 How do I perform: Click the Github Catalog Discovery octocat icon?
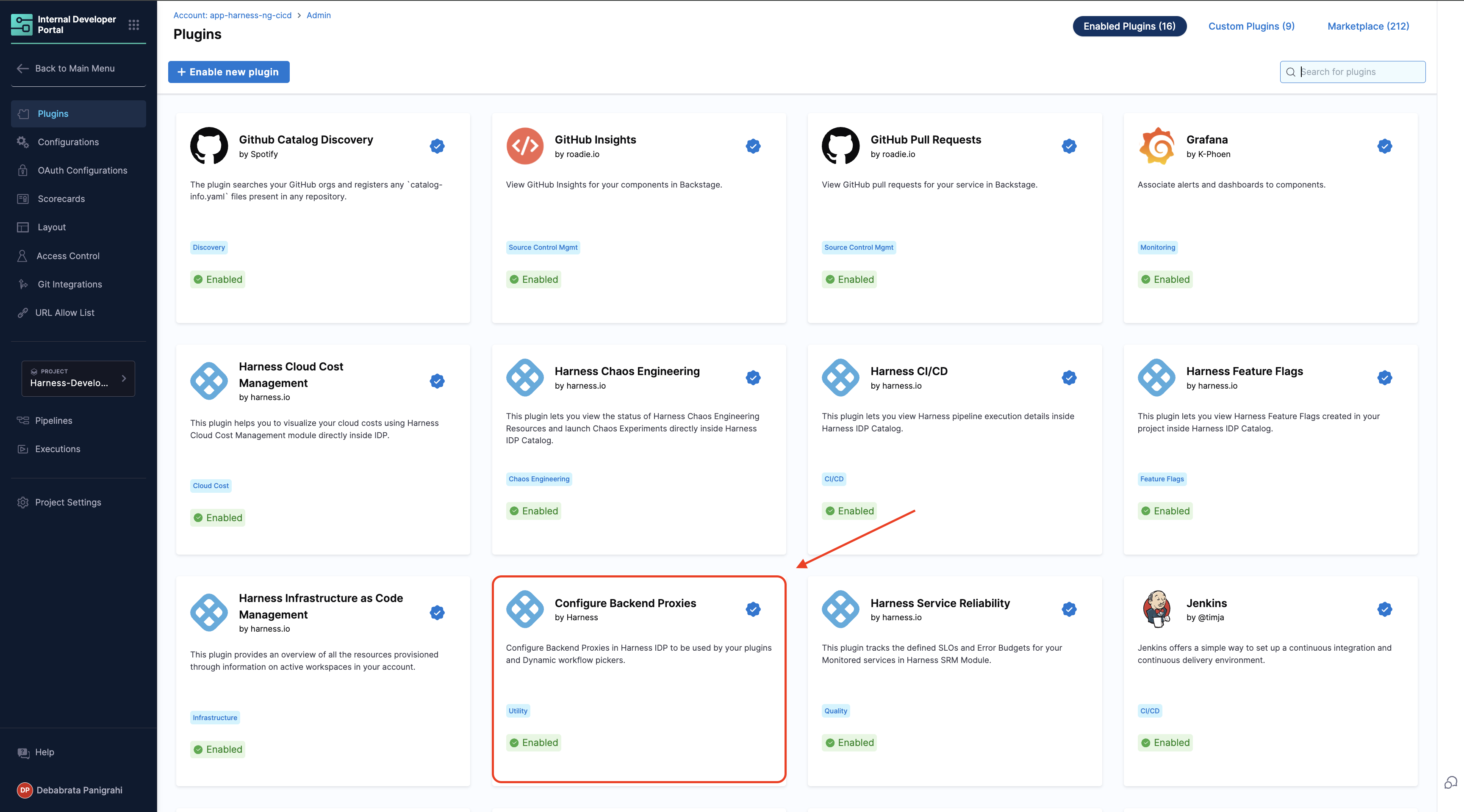coord(209,146)
